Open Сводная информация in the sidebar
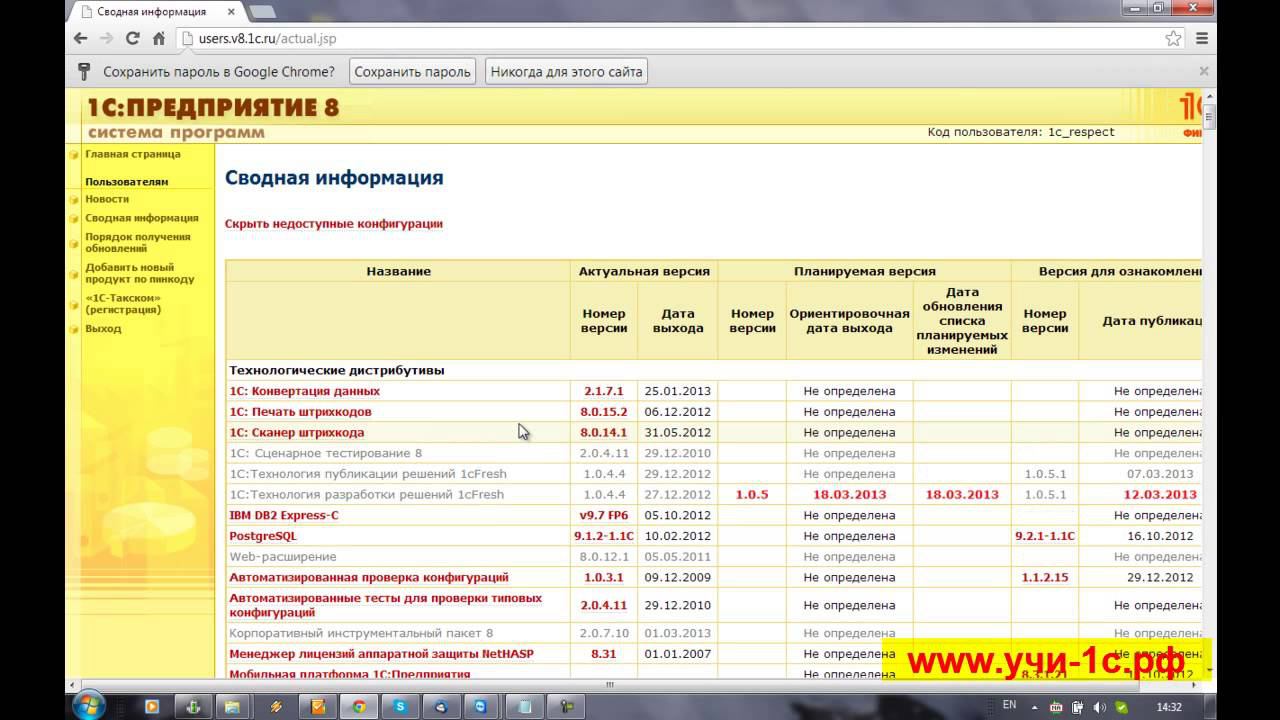This screenshot has width=1280, height=720. pyautogui.click(x=142, y=218)
